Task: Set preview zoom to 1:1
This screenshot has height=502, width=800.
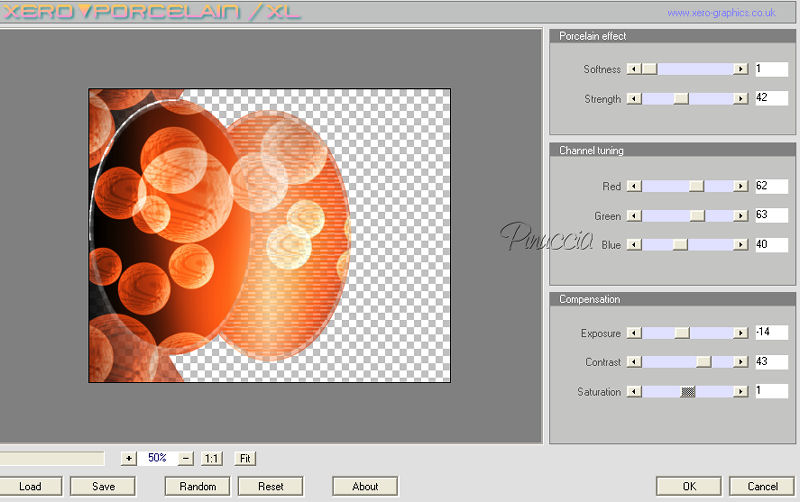Action: (211, 458)
